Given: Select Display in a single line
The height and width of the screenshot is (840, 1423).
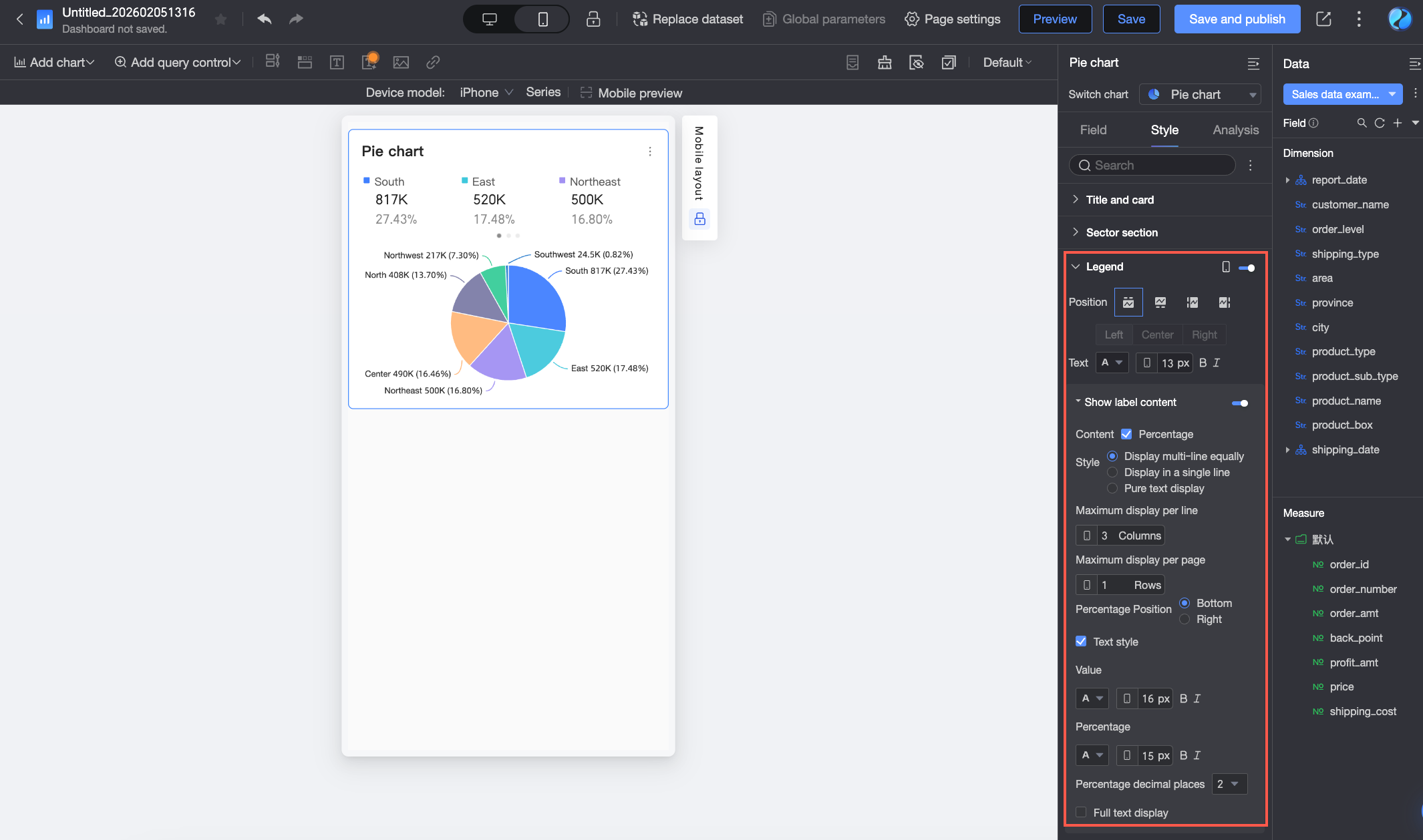Looking at the screenshot, I should tap(1112, 472).
